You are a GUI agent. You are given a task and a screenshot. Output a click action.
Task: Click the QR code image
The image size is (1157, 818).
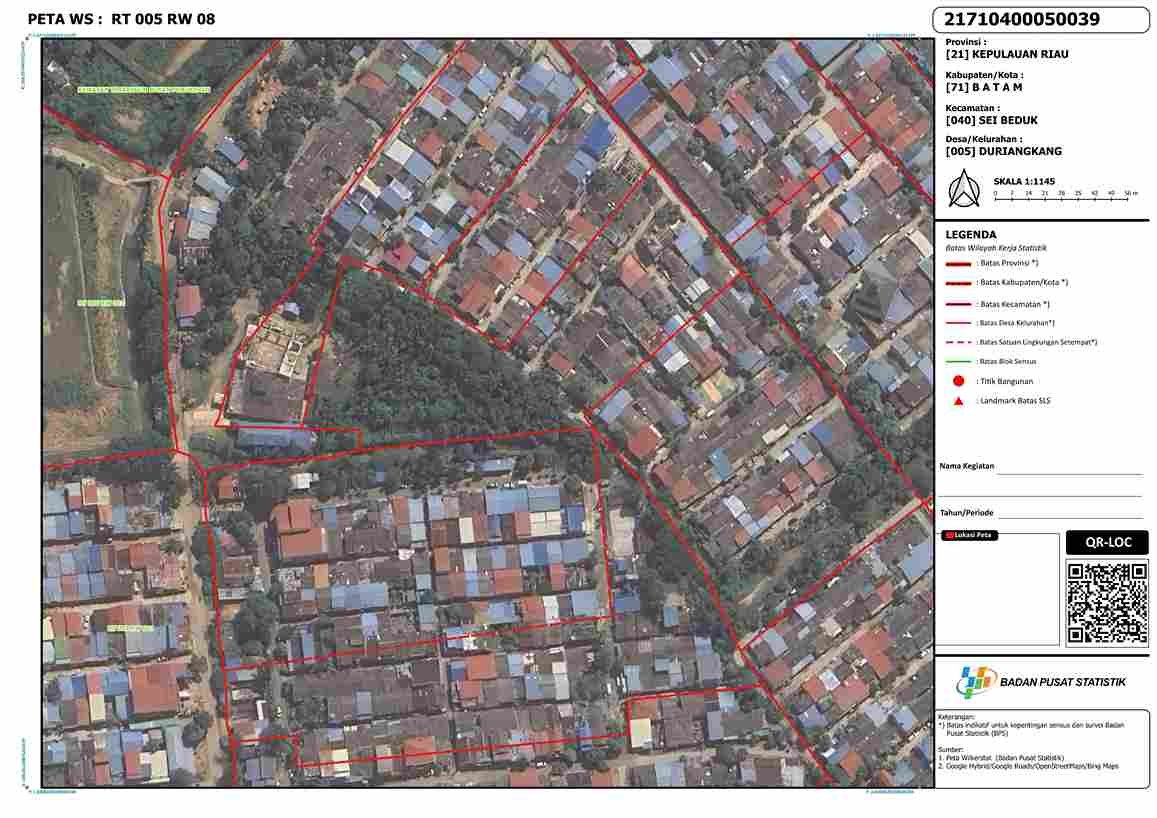[1107, 603]
